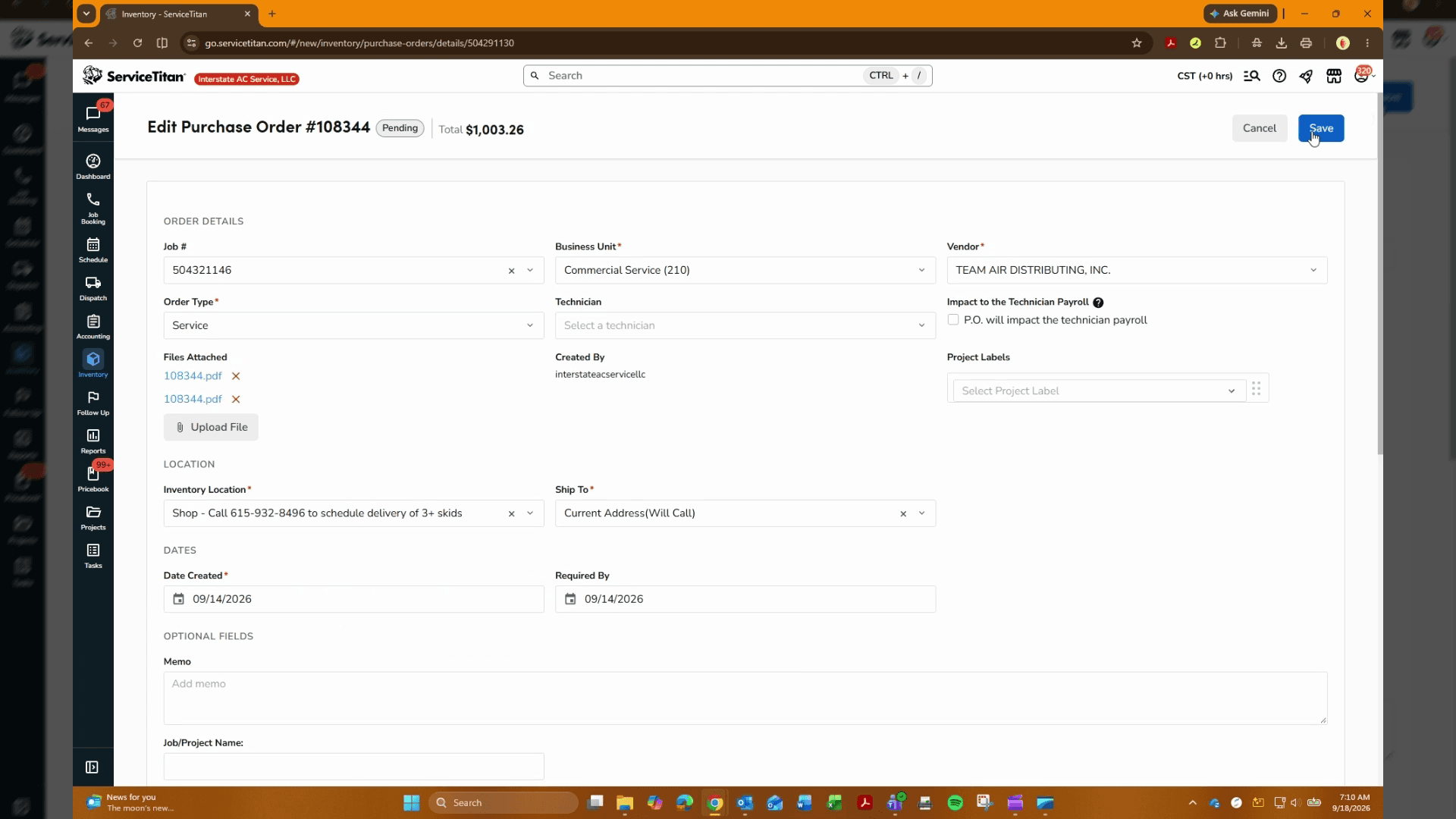
Task: Clear the Ship To selection
Action: (x=903, y=514)
